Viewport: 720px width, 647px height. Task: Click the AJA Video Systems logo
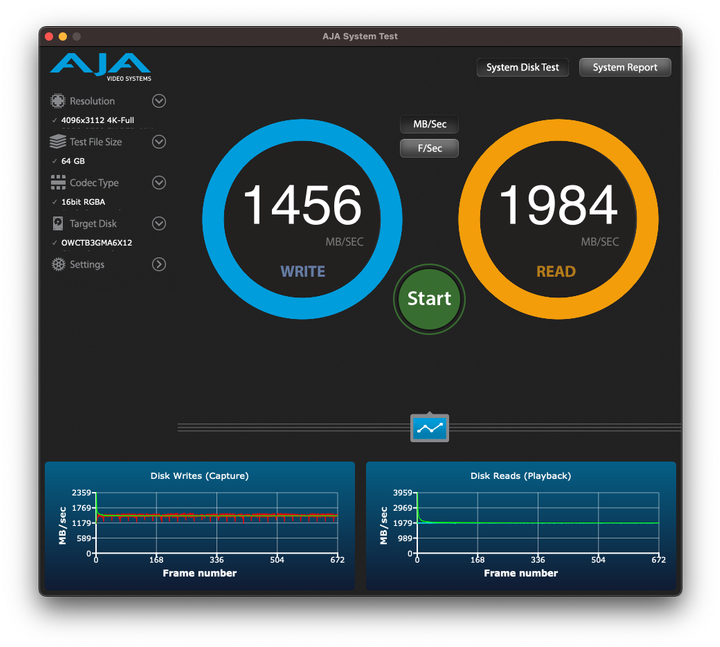click(x=101, y=67)
